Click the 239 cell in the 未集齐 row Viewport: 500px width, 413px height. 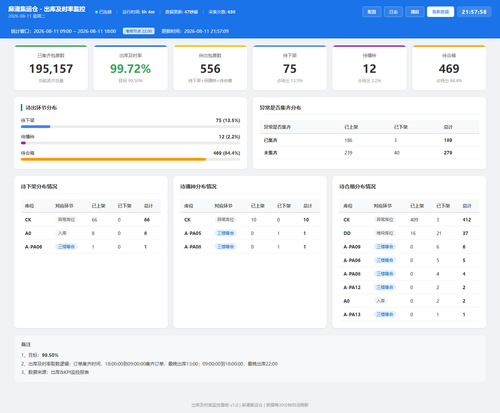(348, 153)
